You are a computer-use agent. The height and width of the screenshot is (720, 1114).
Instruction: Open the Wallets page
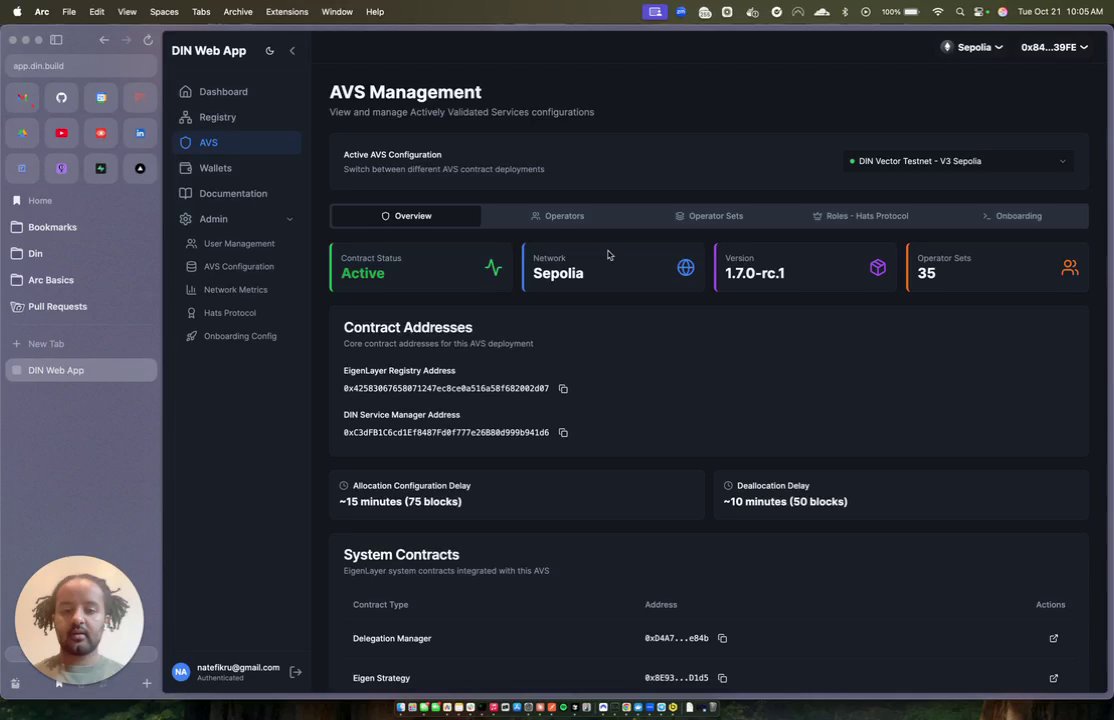(x=237, y=168)
